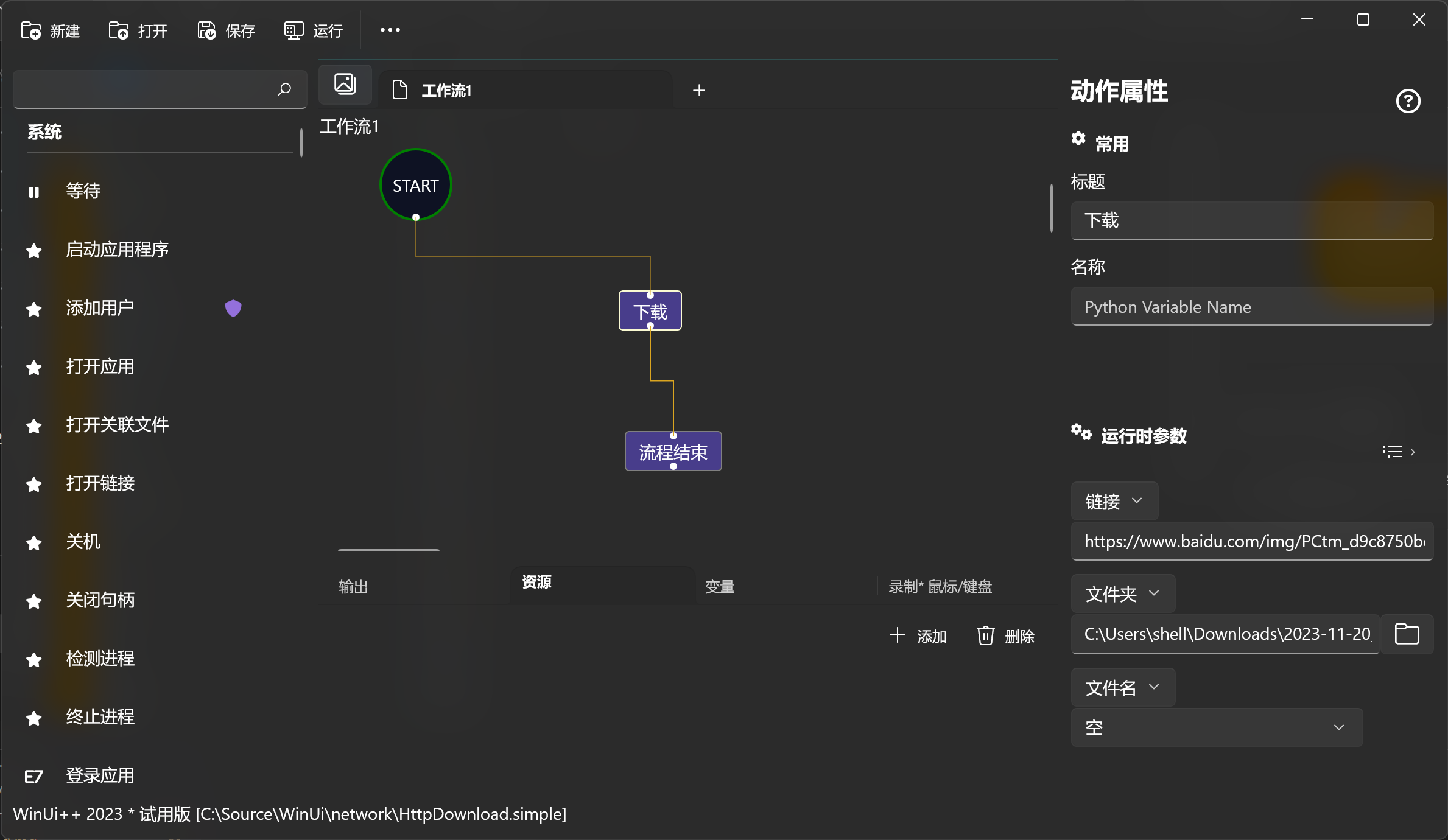
Task: Open the 链接 parameter type dropdown
Action: (1114, 501)
